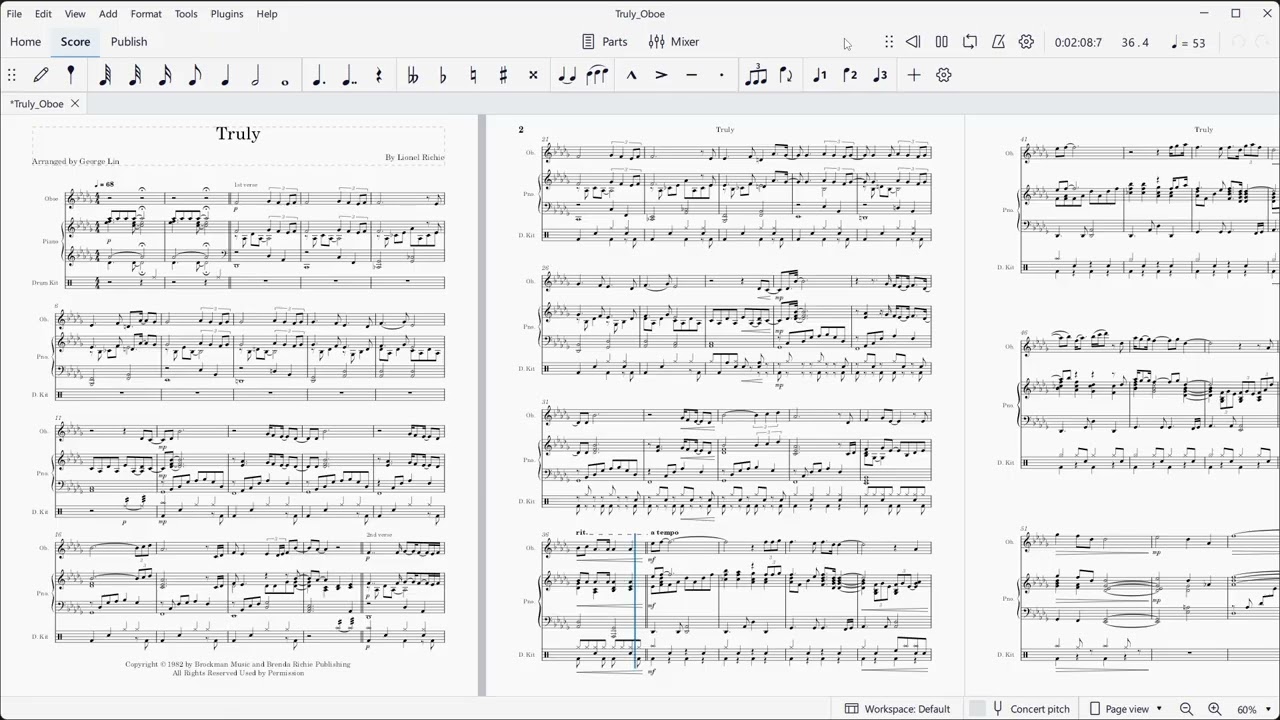This screenshot has height=720, width=1280.
Task: Toggle rest input
Action: coord(379,75)
